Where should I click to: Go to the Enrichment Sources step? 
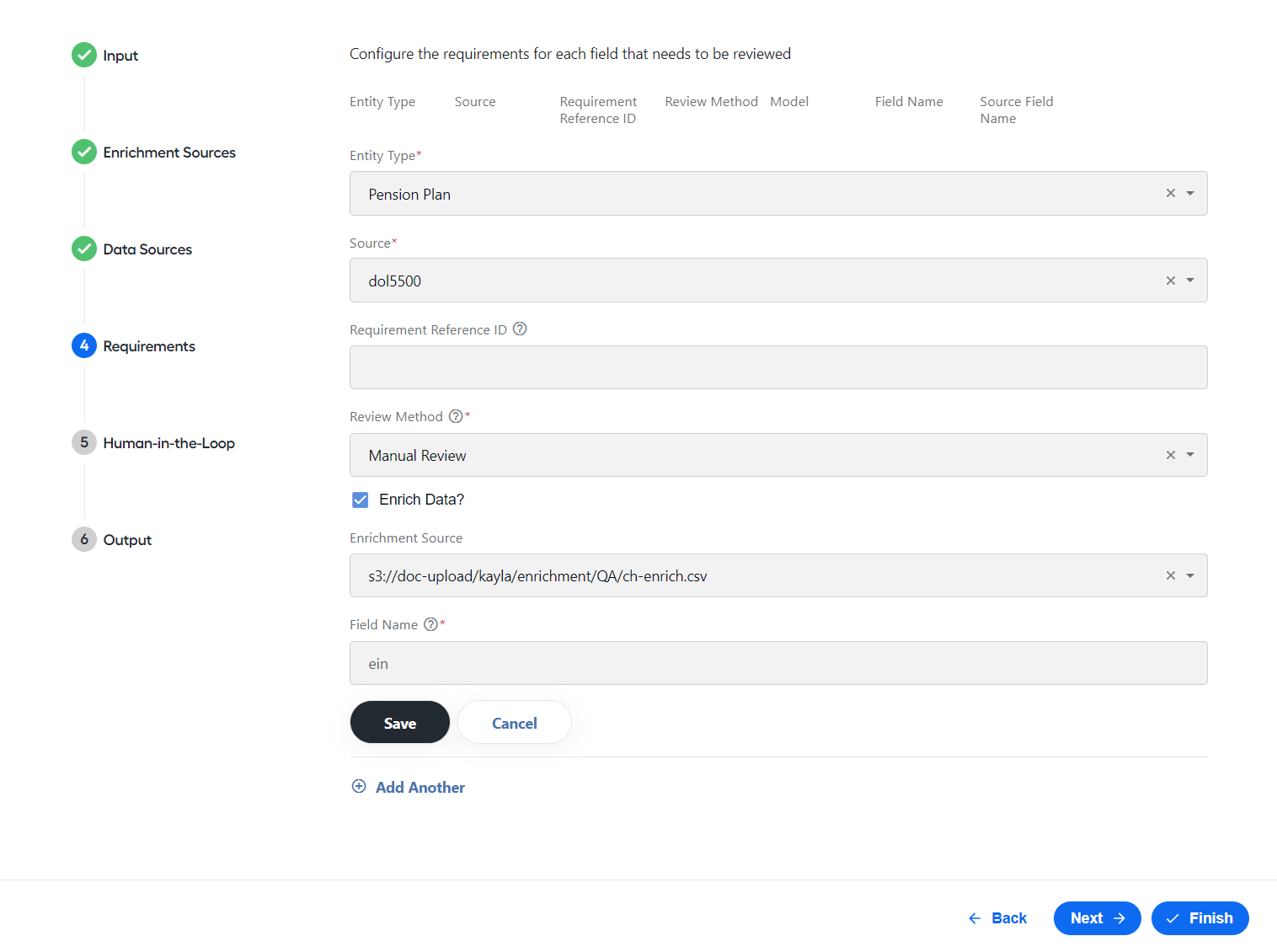click(169, 152)
